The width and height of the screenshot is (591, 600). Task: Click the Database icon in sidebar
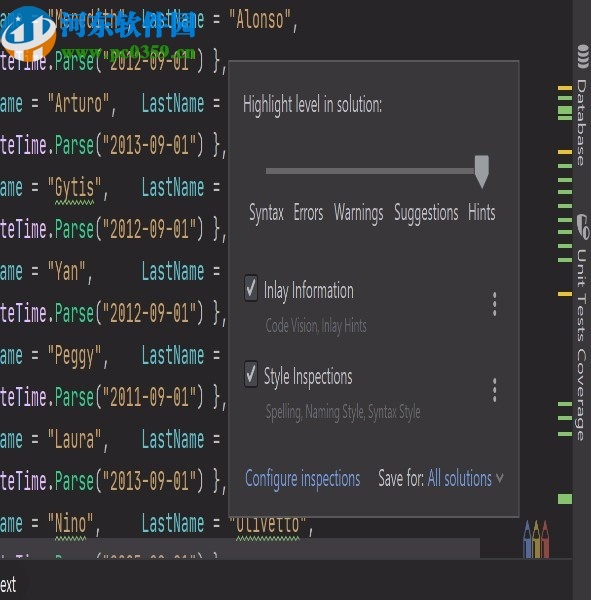(582, 57)
